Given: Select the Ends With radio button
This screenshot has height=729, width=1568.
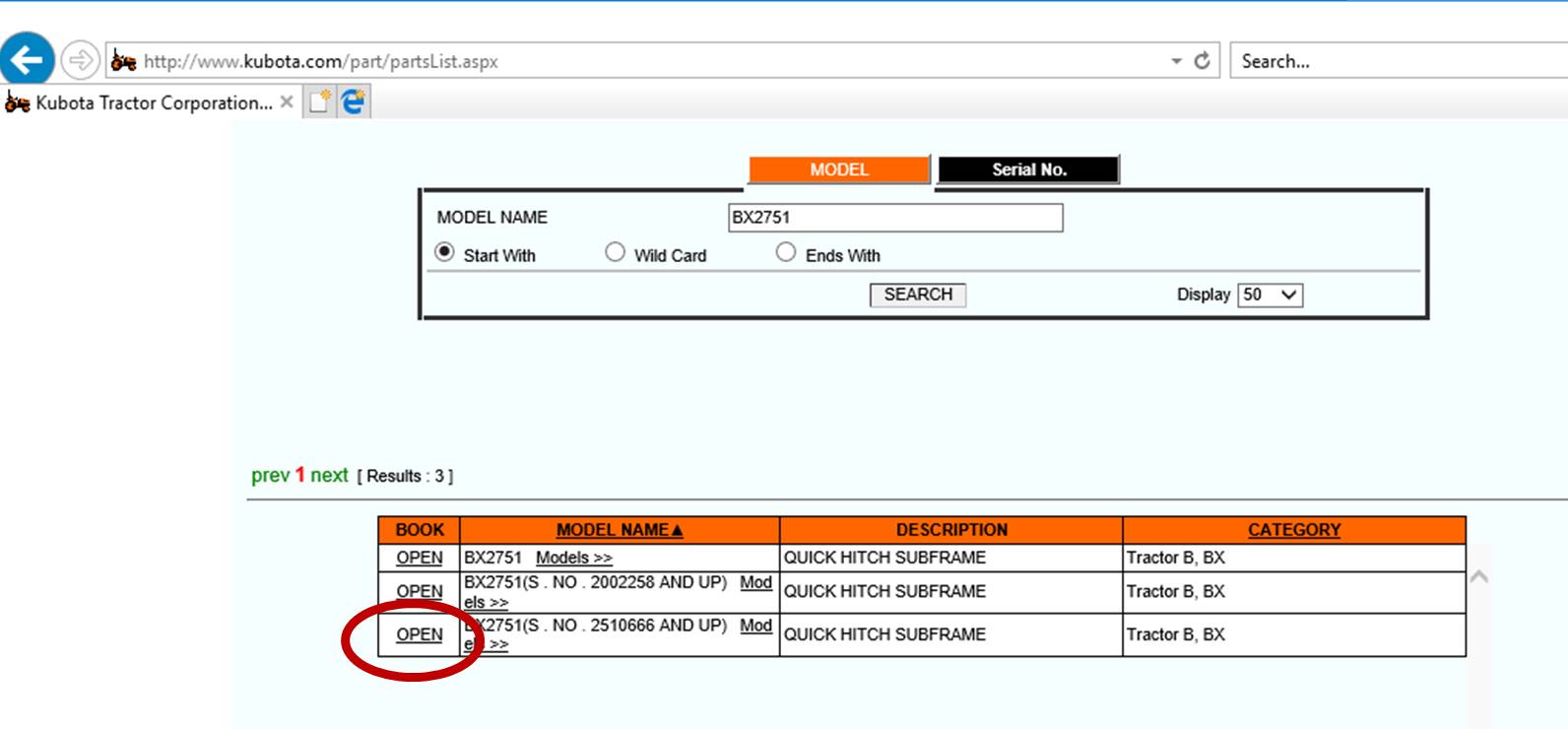Looking at the screenshot, I should [x=785, y=252].
